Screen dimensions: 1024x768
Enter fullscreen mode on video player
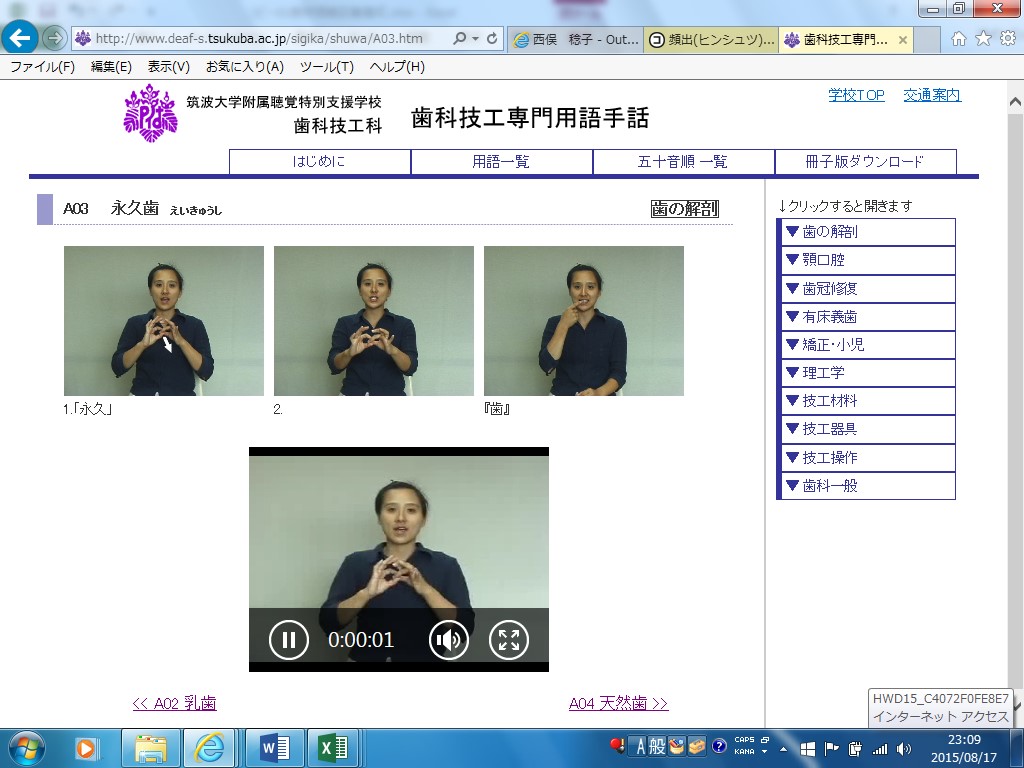(x=509, y=640)
